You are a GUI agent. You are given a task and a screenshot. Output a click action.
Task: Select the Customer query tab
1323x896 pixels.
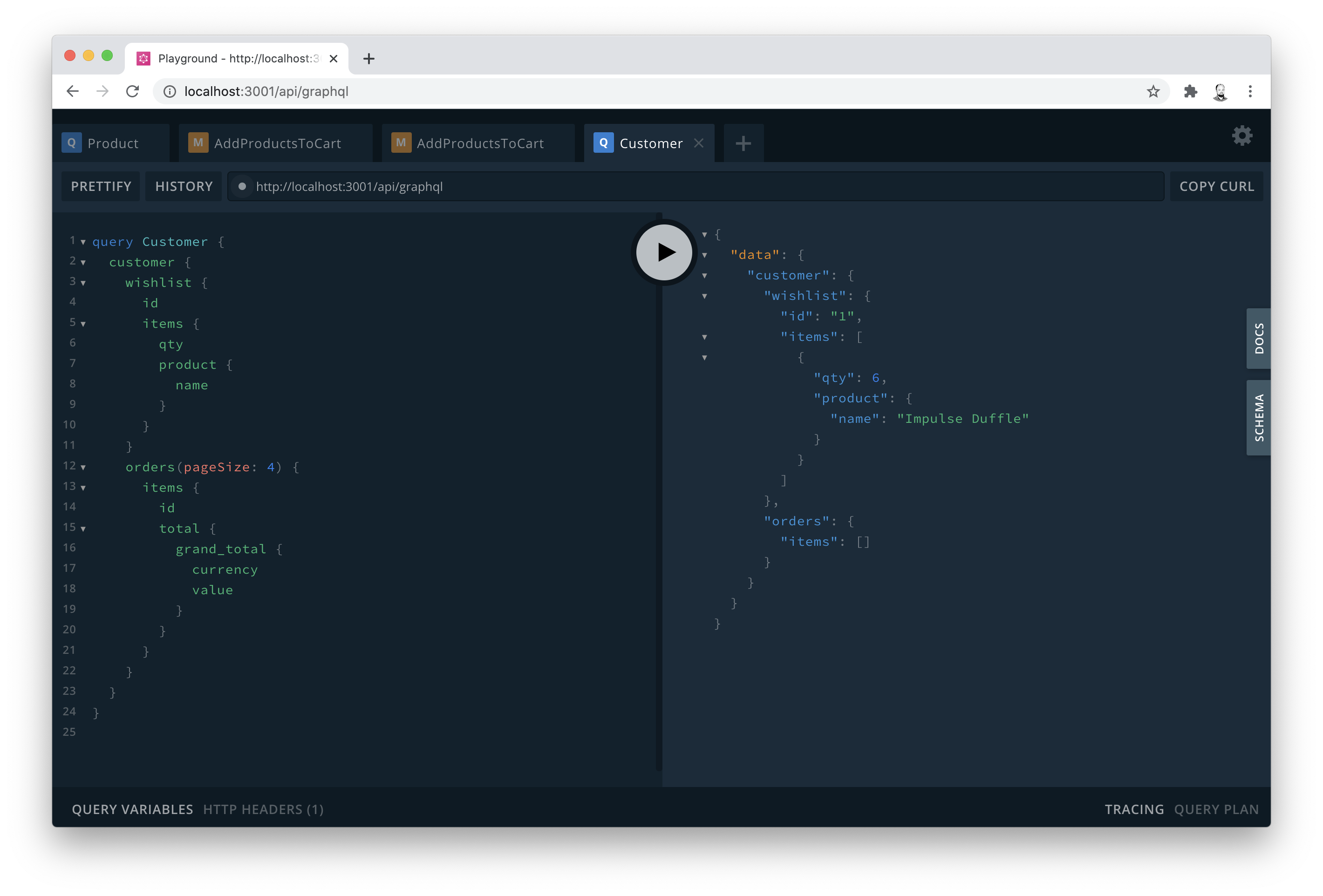pyautogui.click(x=651, y=142)
